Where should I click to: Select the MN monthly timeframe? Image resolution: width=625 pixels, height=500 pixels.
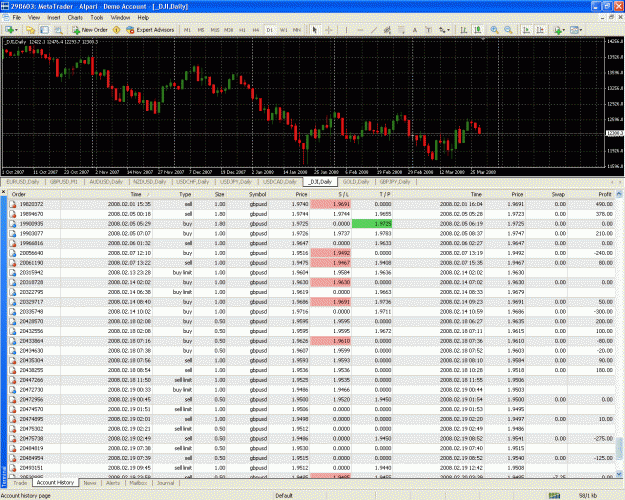[x=297, y=30]
